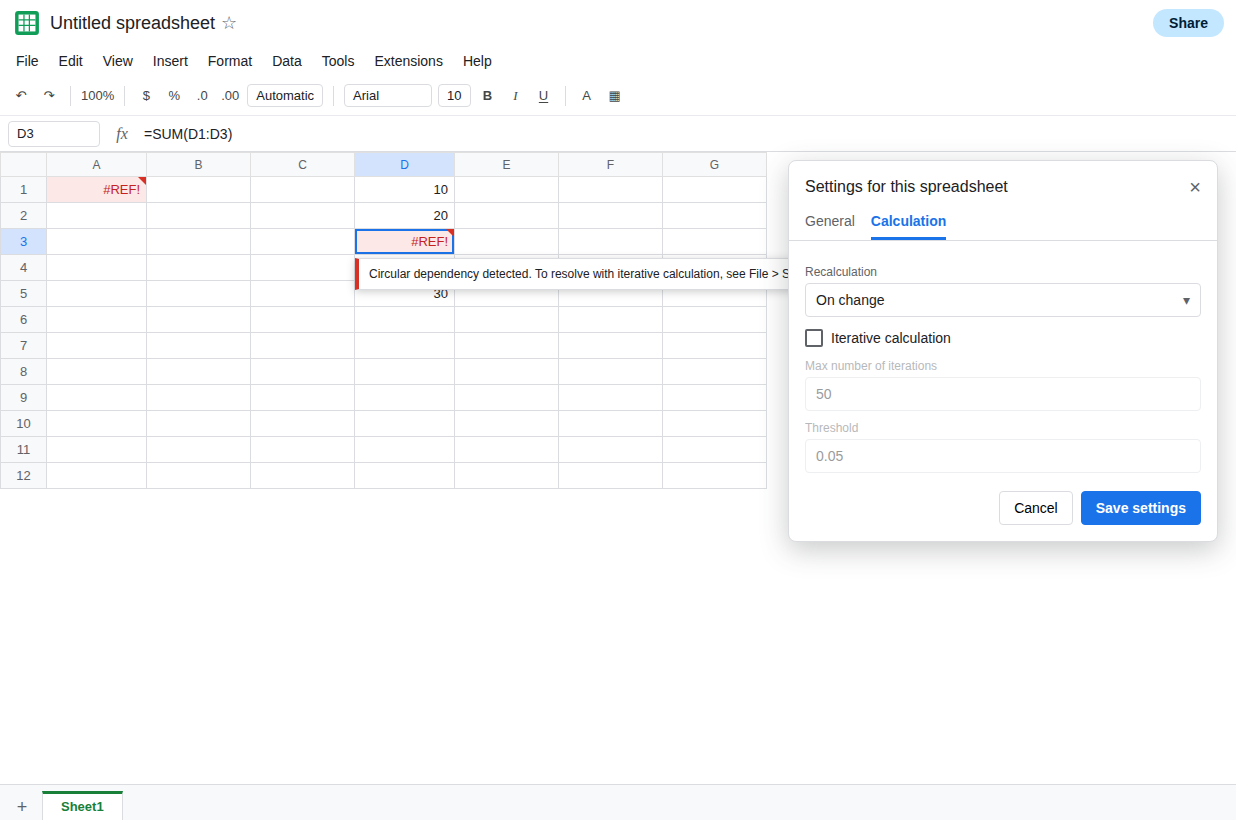Toggle bold formatting
1236x820 pixels.
(488, 96)
